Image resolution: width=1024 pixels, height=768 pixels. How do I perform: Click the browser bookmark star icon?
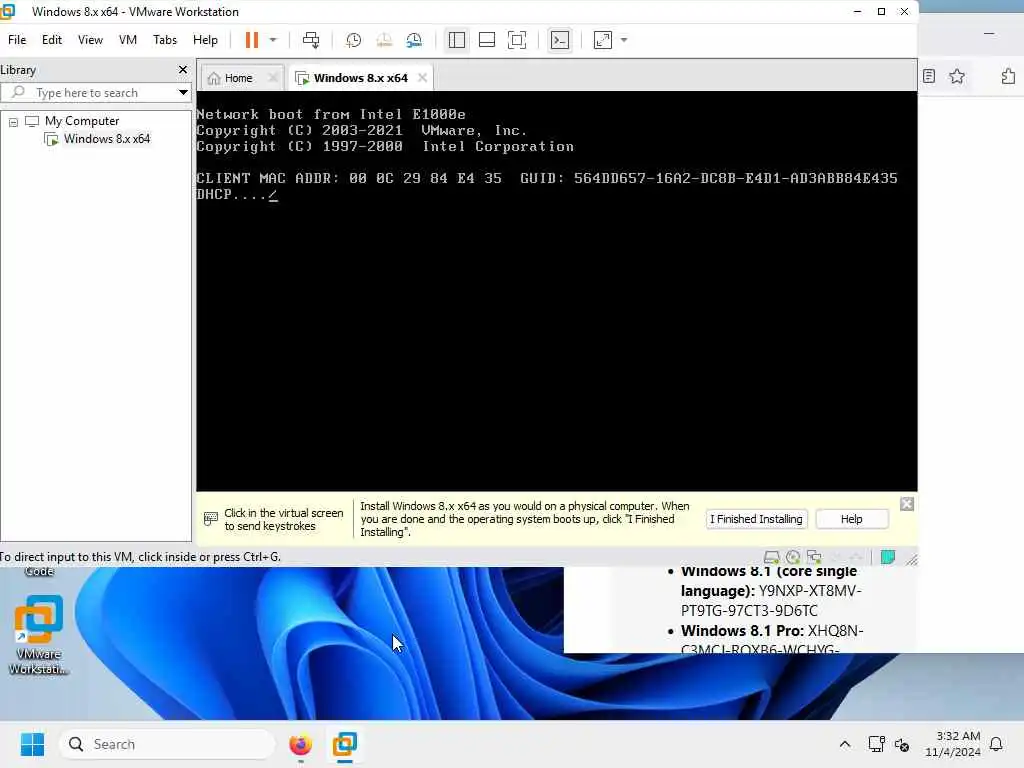[x=957, y=76]
